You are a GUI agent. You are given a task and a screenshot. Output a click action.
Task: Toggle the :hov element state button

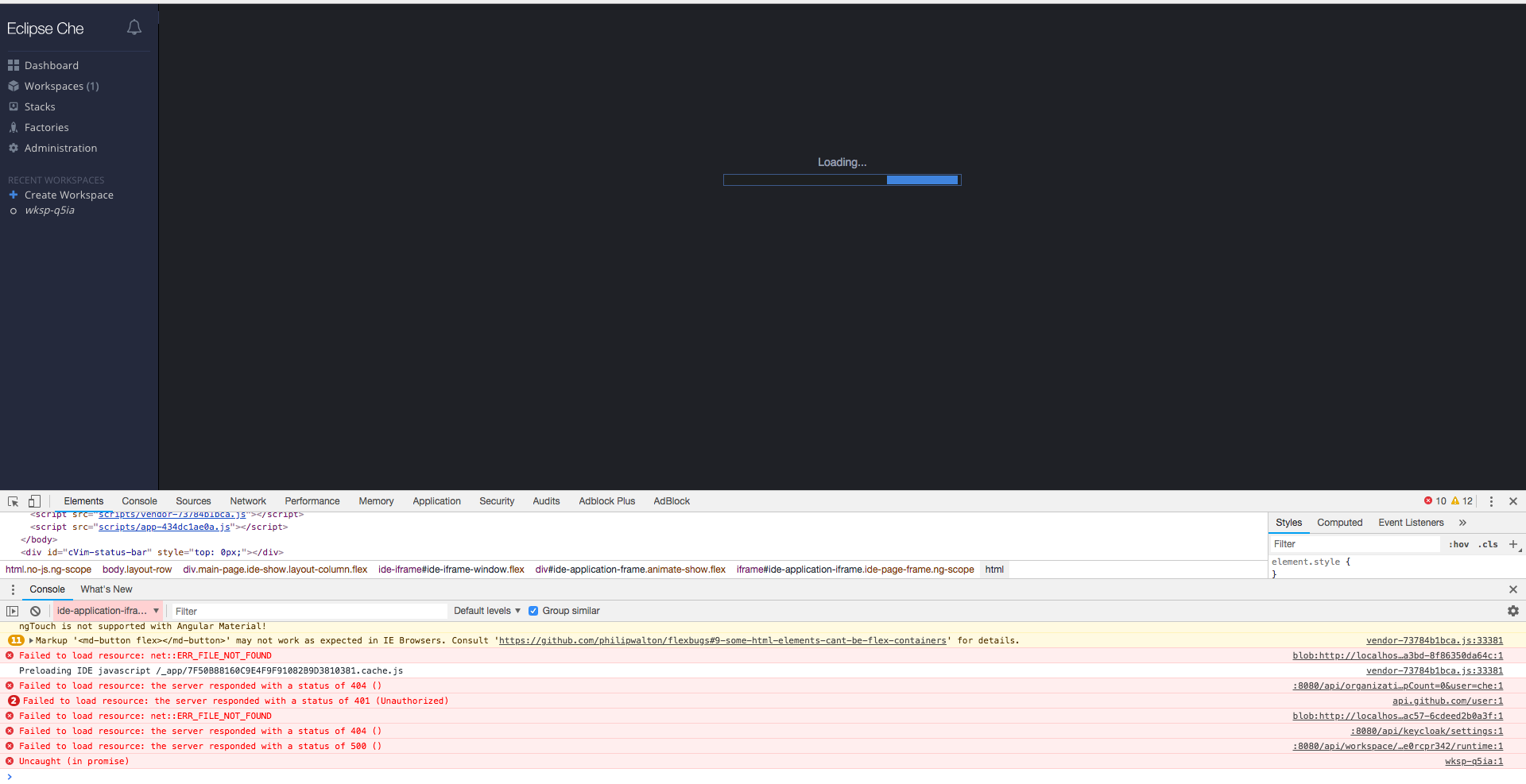(1458, 544)
